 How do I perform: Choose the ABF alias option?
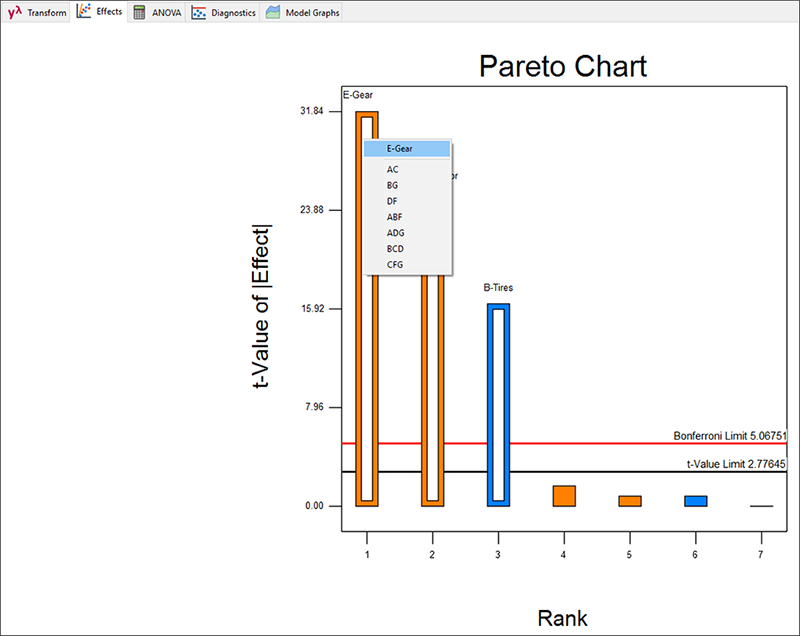pyautogui.click(x=394, y=217)
